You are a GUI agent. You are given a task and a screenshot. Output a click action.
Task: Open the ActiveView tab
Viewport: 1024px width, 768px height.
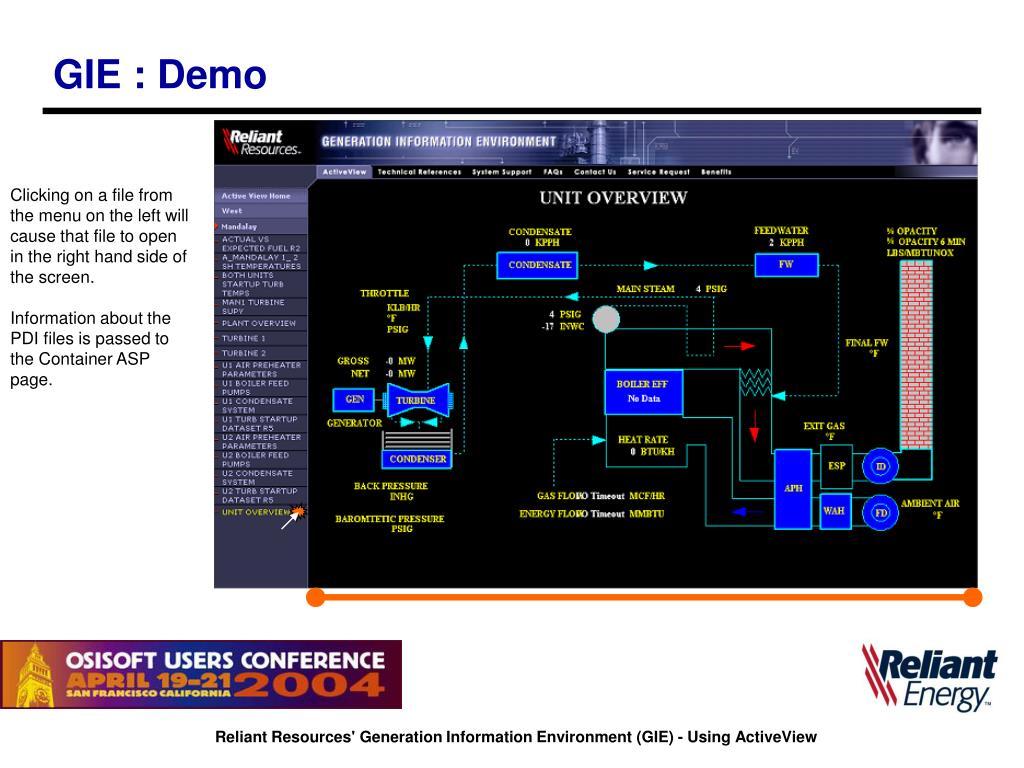344,172
